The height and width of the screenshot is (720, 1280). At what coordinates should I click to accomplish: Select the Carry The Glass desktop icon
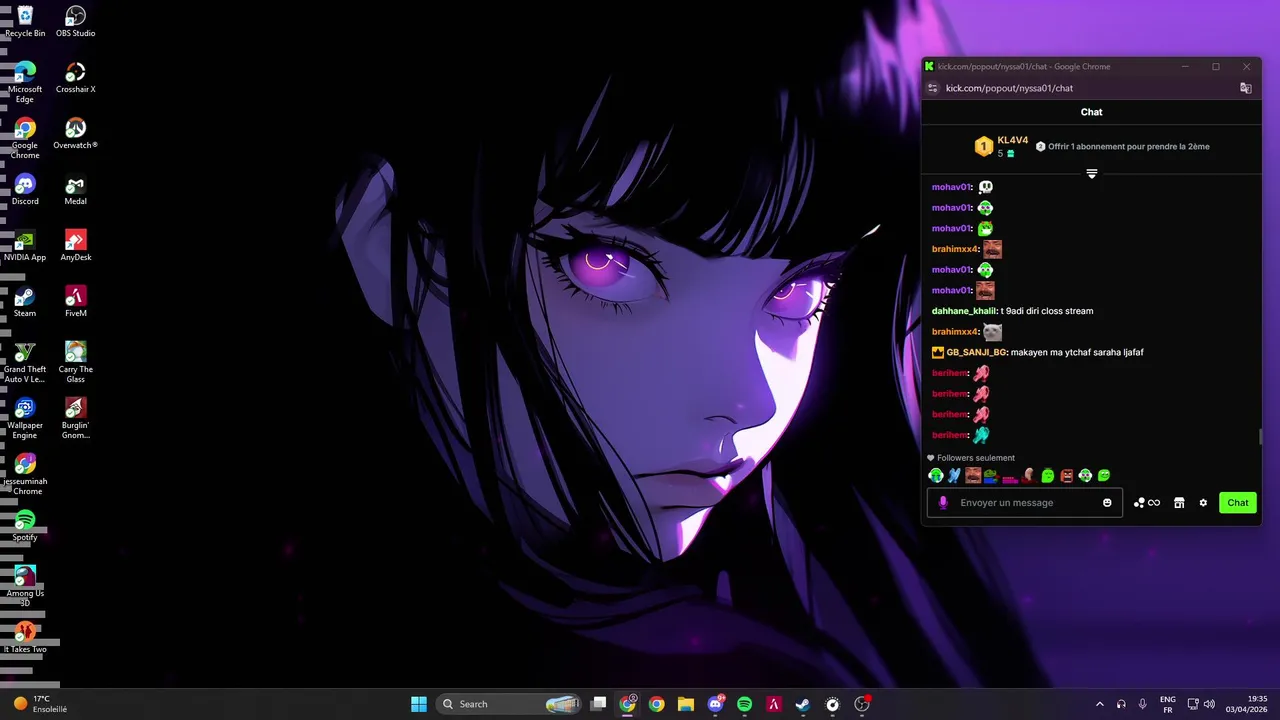coord(75,362)
